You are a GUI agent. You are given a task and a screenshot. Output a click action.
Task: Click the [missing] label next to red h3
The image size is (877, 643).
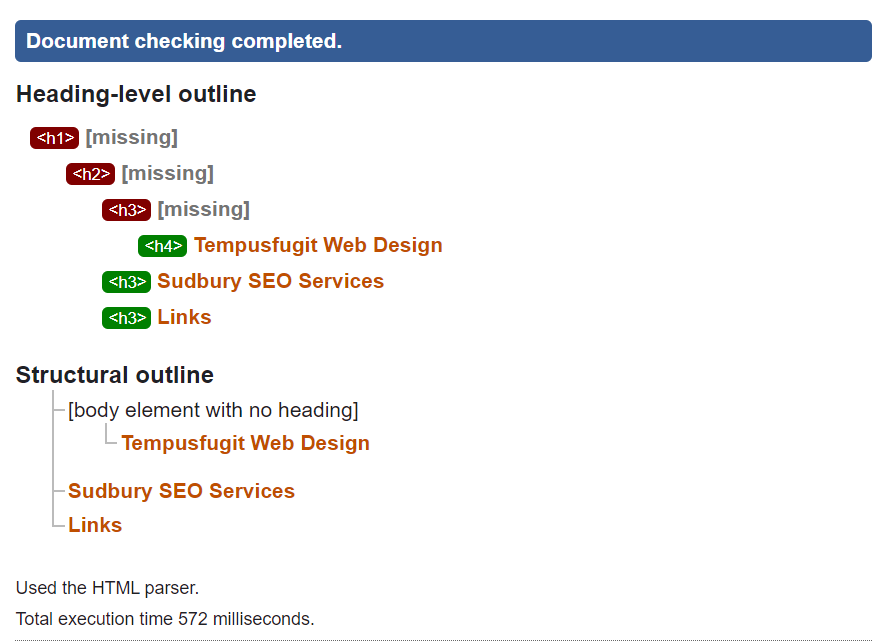(204, 210)
